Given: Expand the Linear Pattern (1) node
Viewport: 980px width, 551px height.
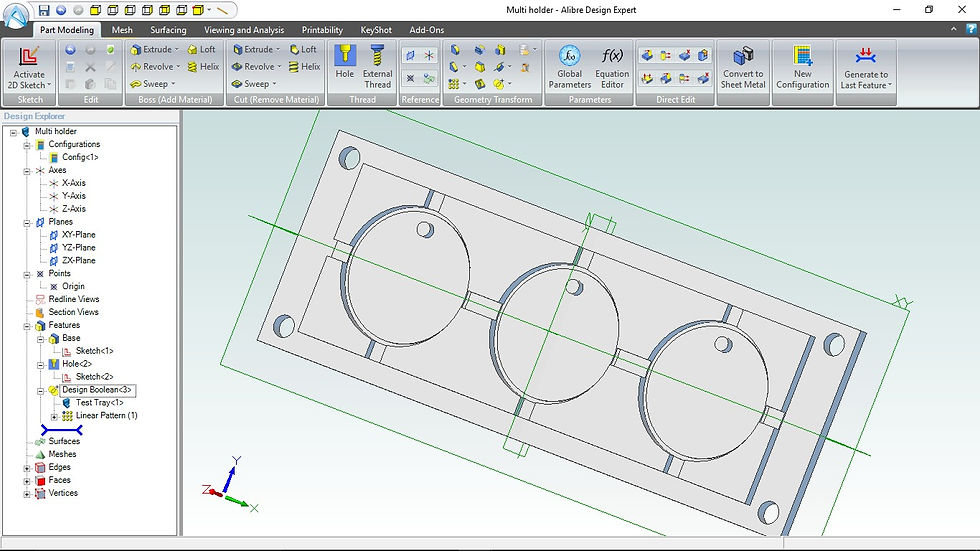Looking at the screenshot, I should 54,417.
